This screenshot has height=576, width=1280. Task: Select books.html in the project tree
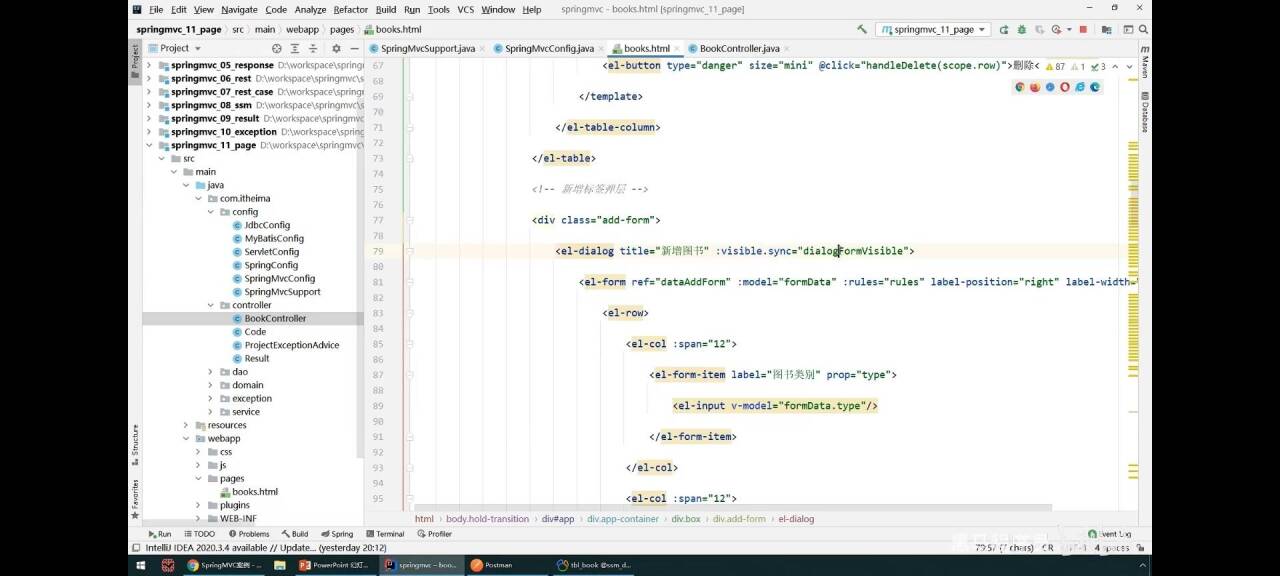pos(255,492)
